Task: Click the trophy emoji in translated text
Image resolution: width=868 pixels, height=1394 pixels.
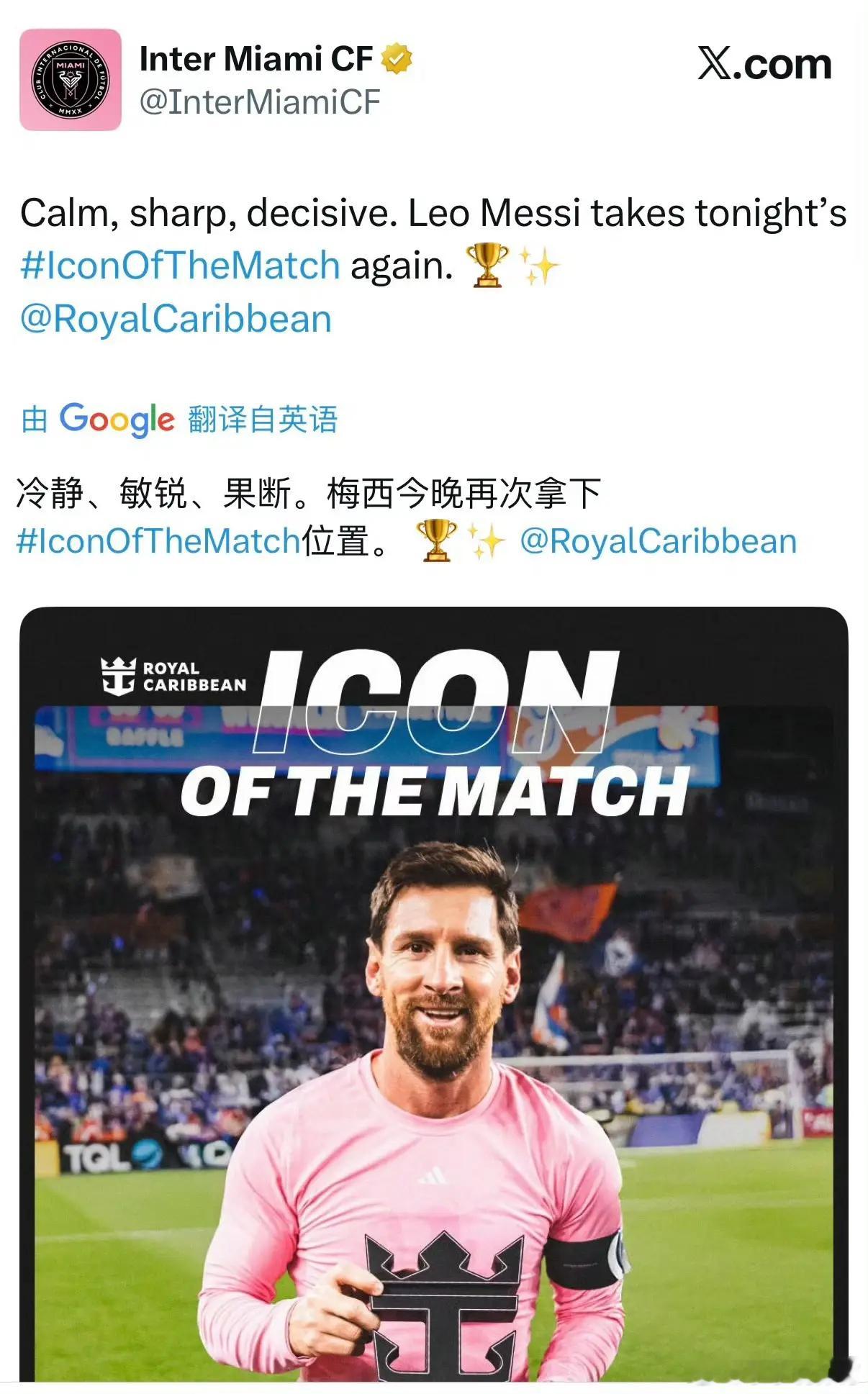Action: (436, 540)
